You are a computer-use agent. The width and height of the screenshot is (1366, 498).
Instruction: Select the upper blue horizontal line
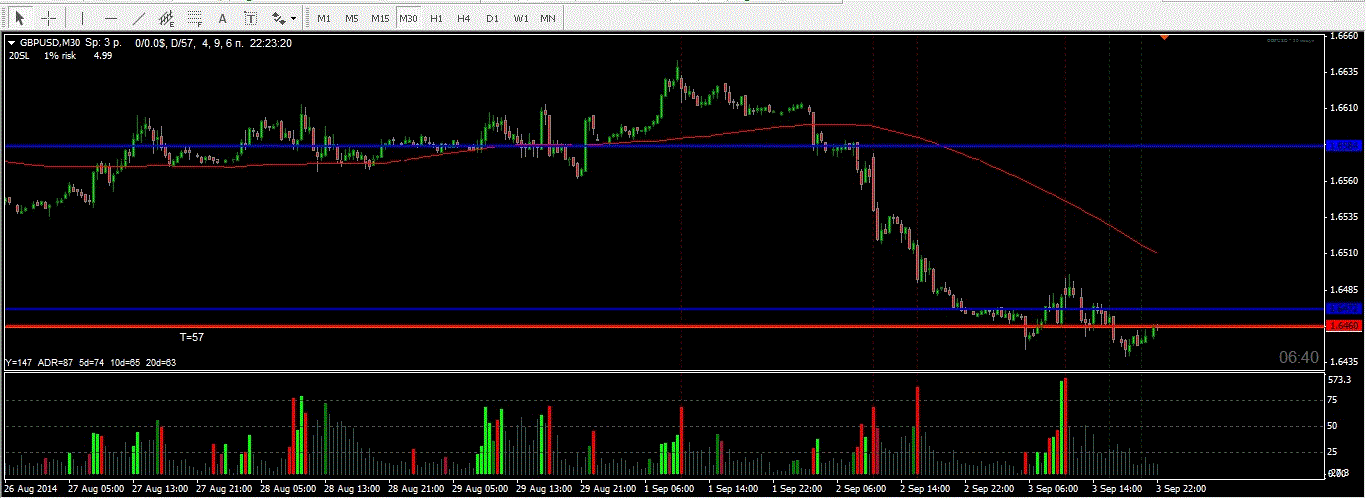pyautogui.click(x=664, y=145)
